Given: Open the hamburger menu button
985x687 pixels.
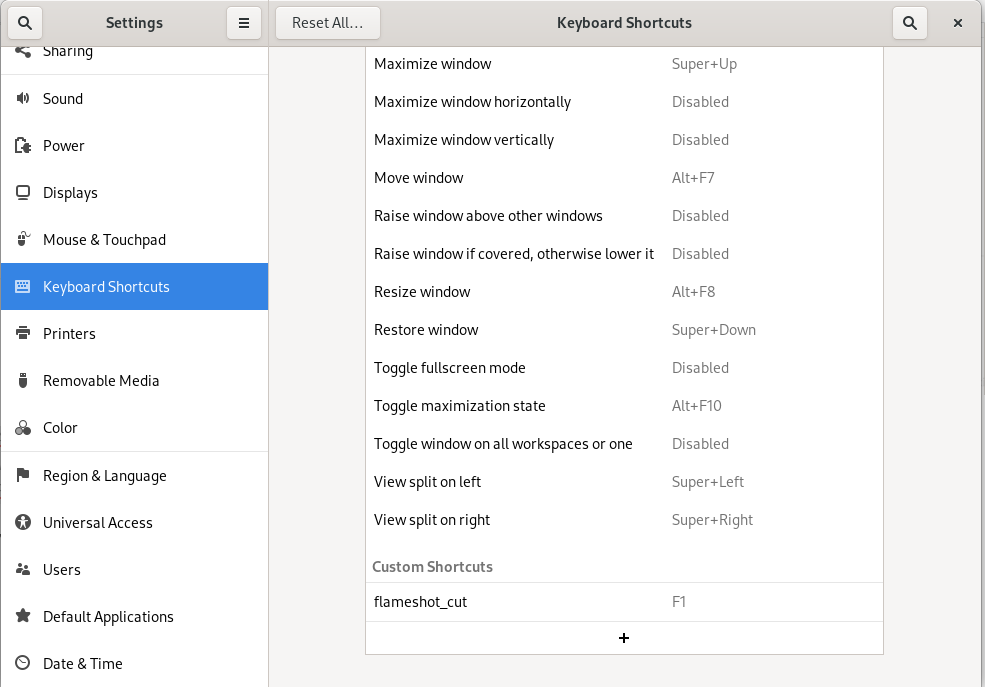Looking at the screenshot, I should [244, 22].
